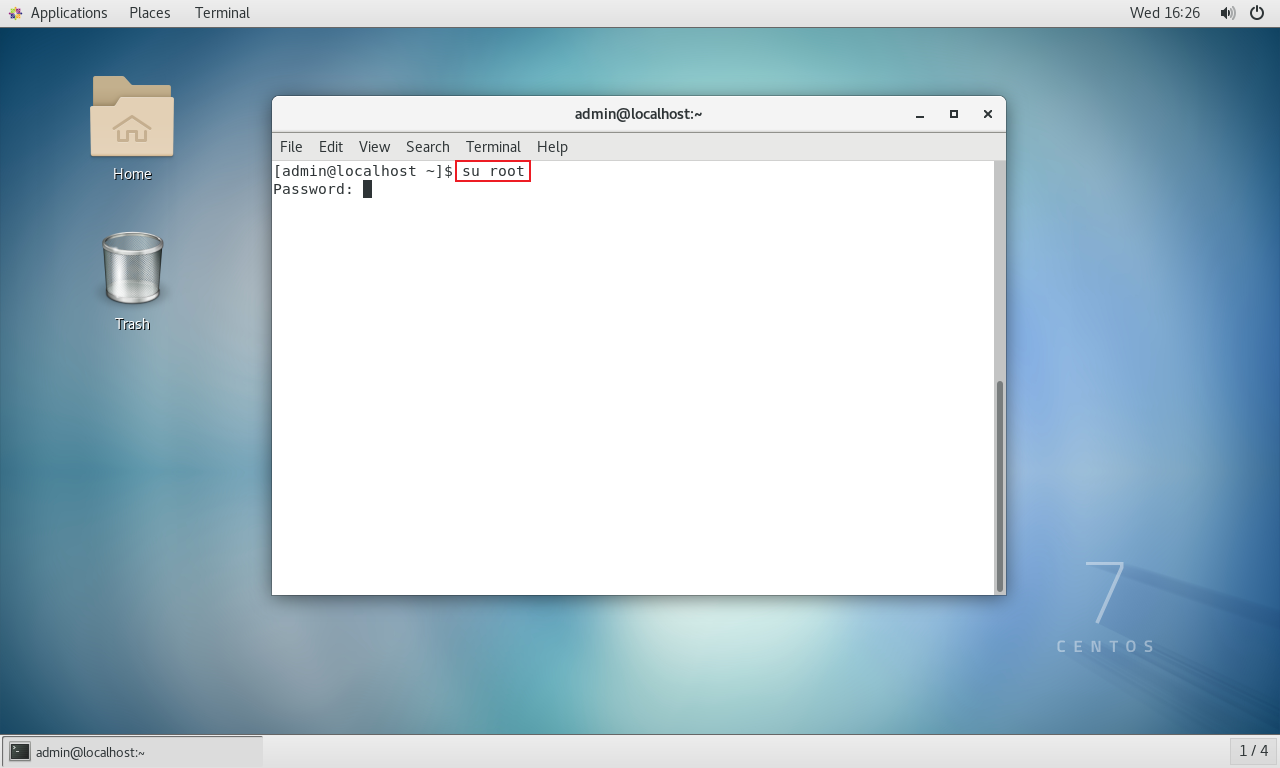Open the Help menu in terminal
Screen dimensions: 1280x768
pos(552,146)
